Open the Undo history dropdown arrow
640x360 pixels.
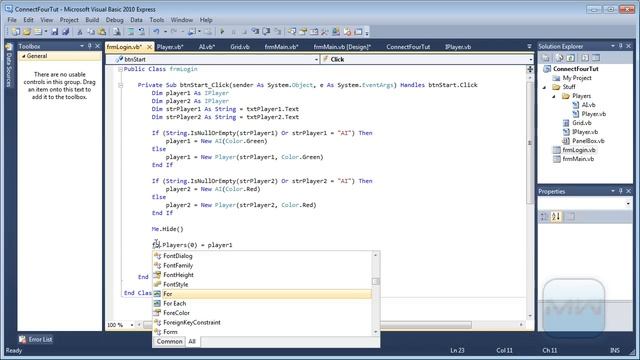[165, 31]
